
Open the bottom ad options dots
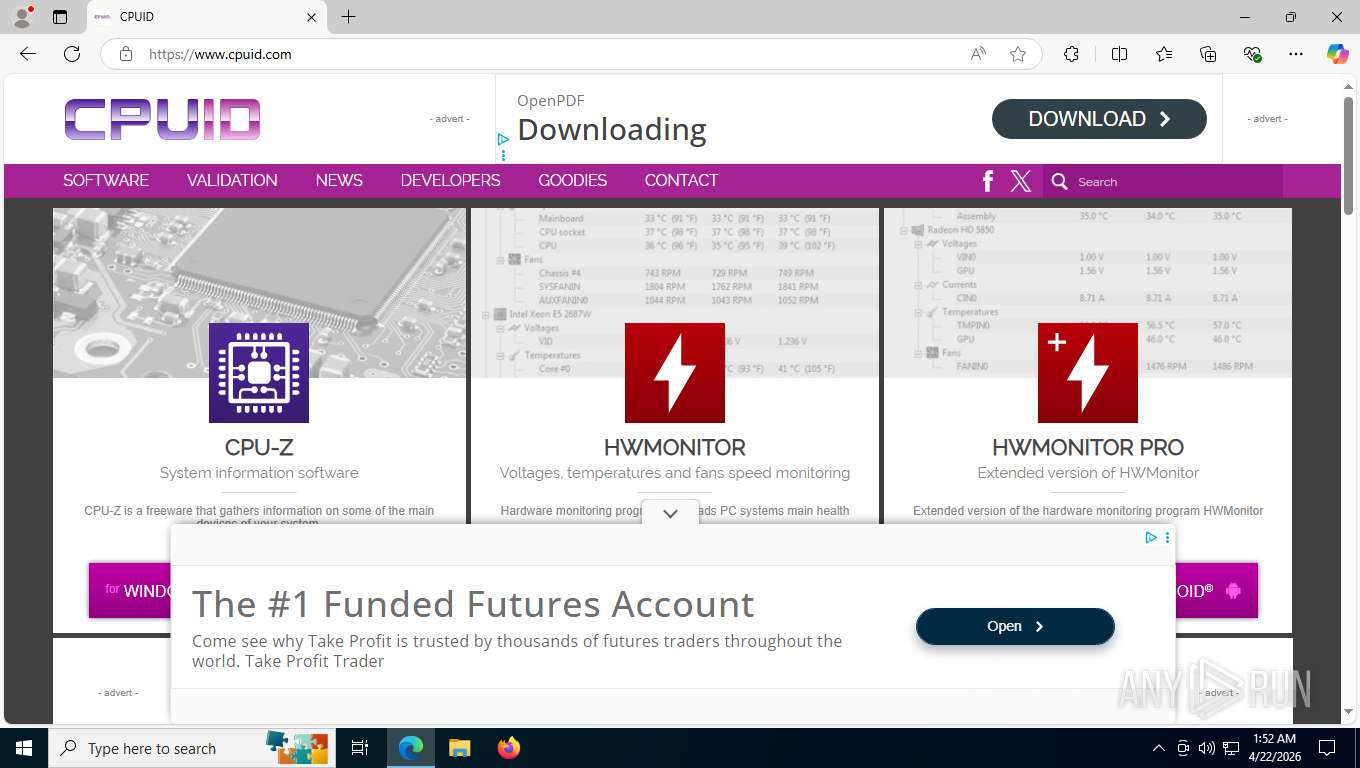tap(1167, 538)
